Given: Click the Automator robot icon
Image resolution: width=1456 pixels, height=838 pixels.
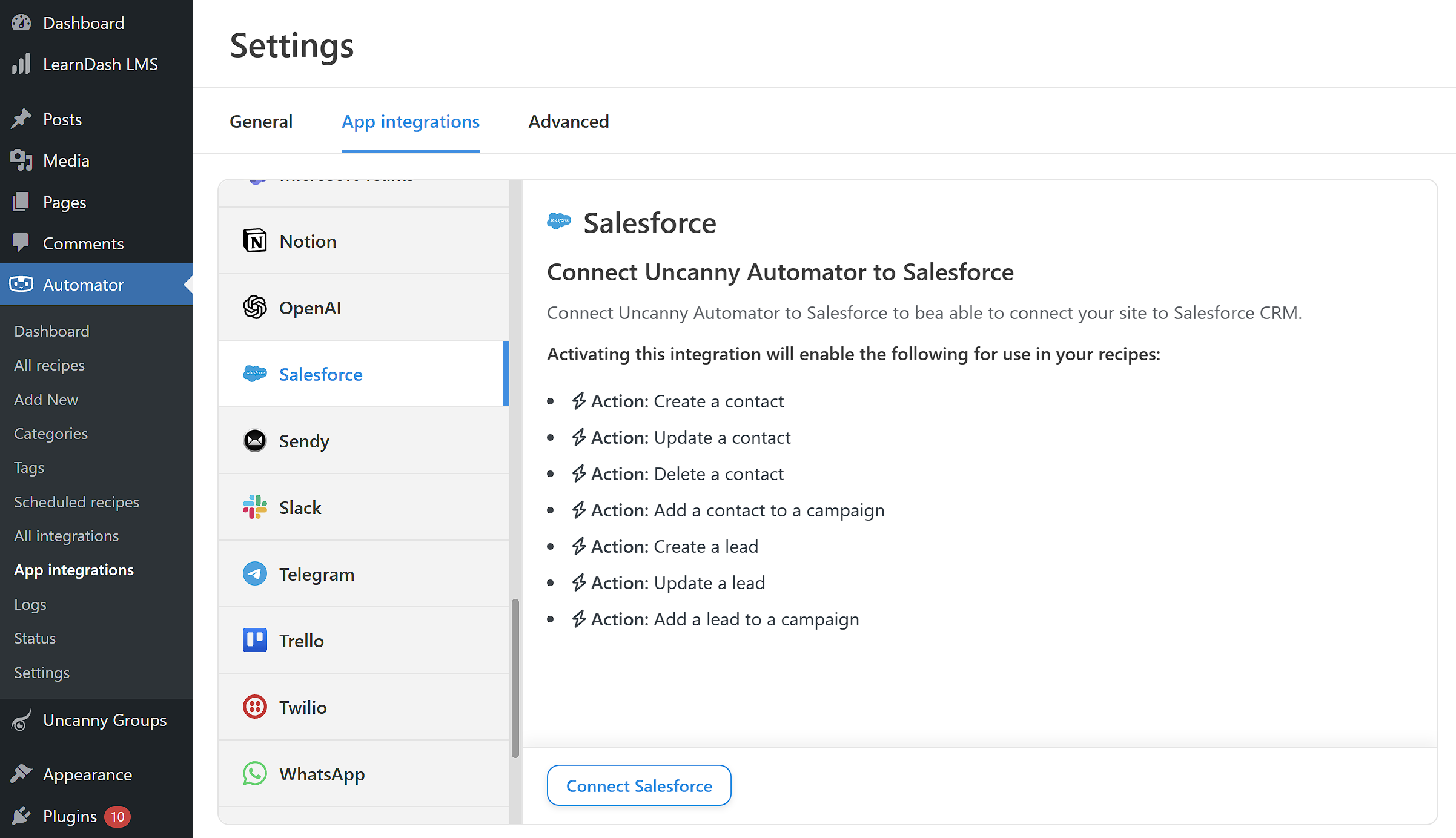Looking at the screenshot, I should tap(21, 284).
